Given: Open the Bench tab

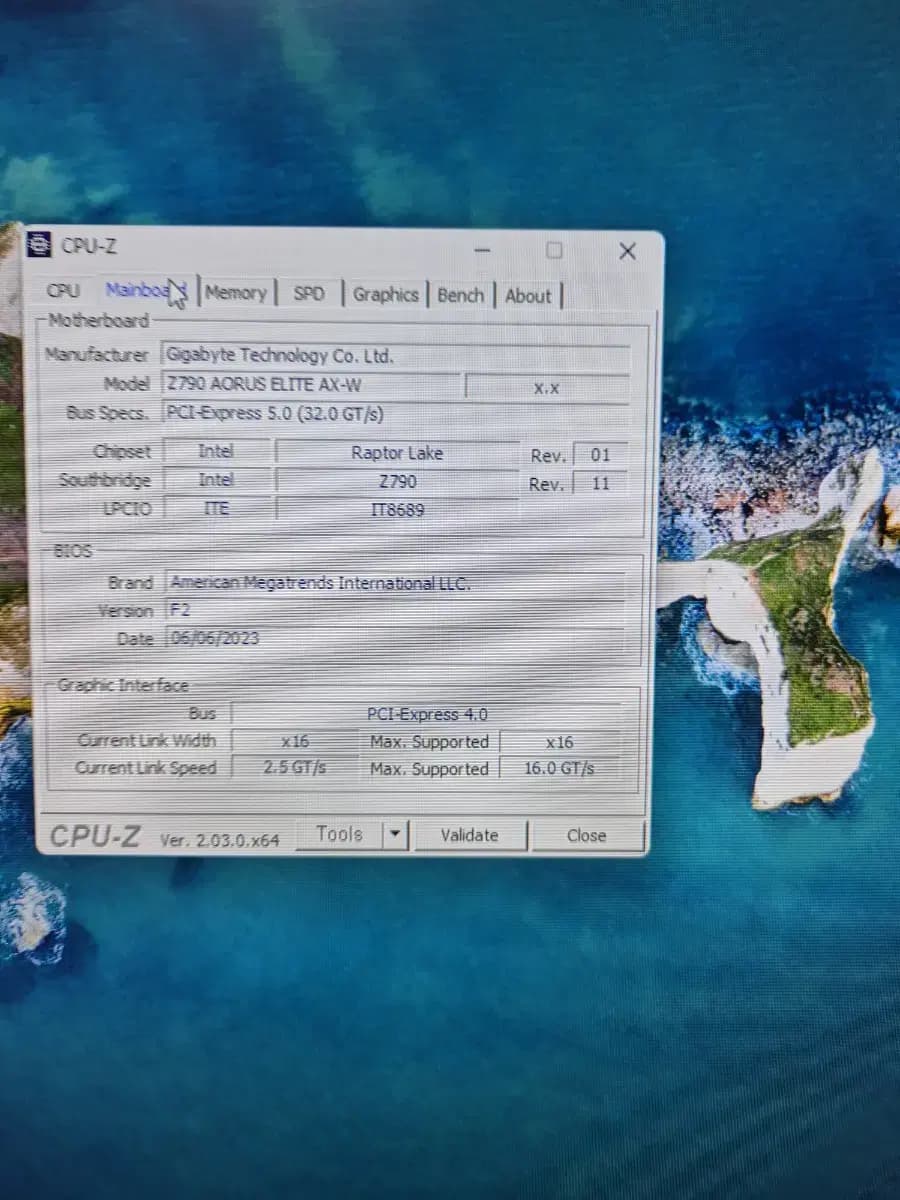Looking at the screenshot, I should pyautogui.click(x=460, y=296).
